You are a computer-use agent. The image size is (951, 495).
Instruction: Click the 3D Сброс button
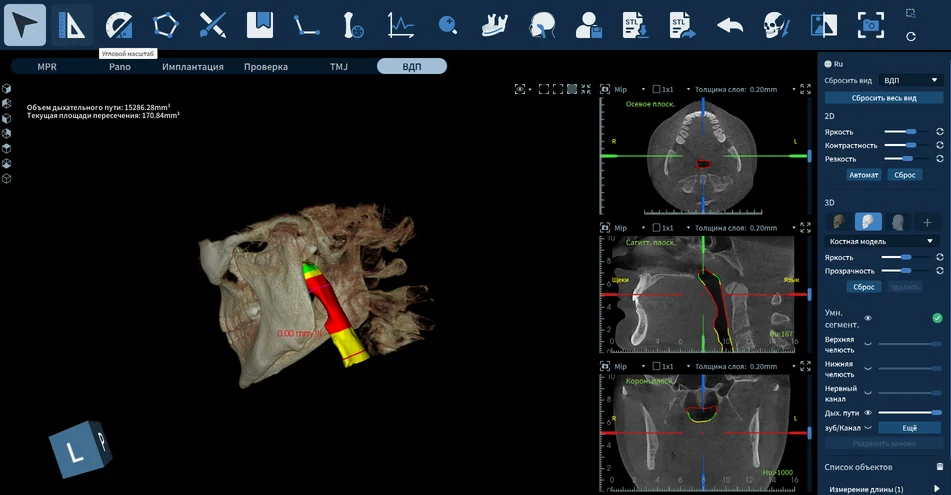tap(864, 287)
